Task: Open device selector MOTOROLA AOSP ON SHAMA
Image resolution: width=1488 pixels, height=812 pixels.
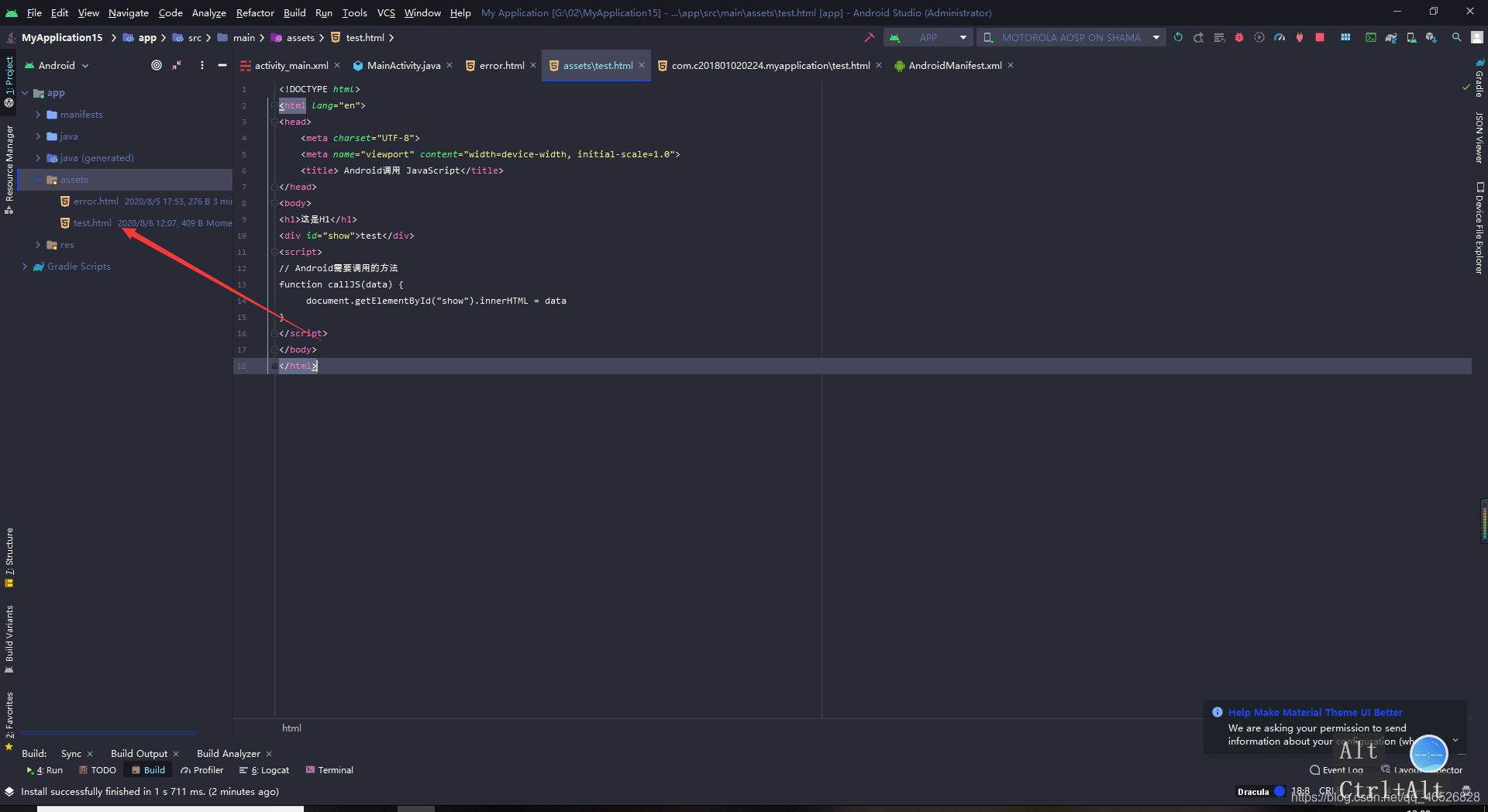Action: 1072,37
